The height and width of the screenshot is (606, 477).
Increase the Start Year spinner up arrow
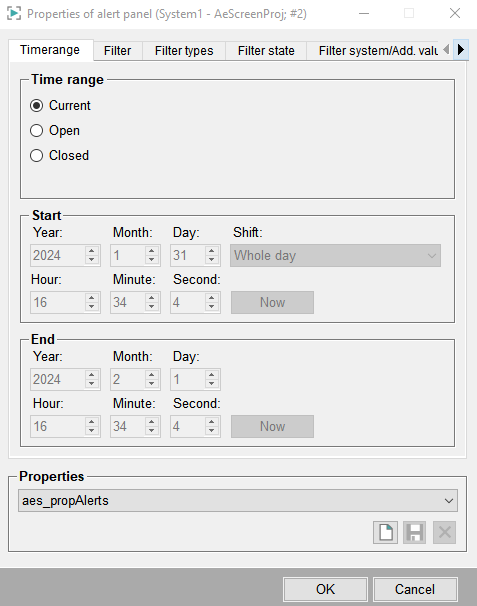point(92,250)
